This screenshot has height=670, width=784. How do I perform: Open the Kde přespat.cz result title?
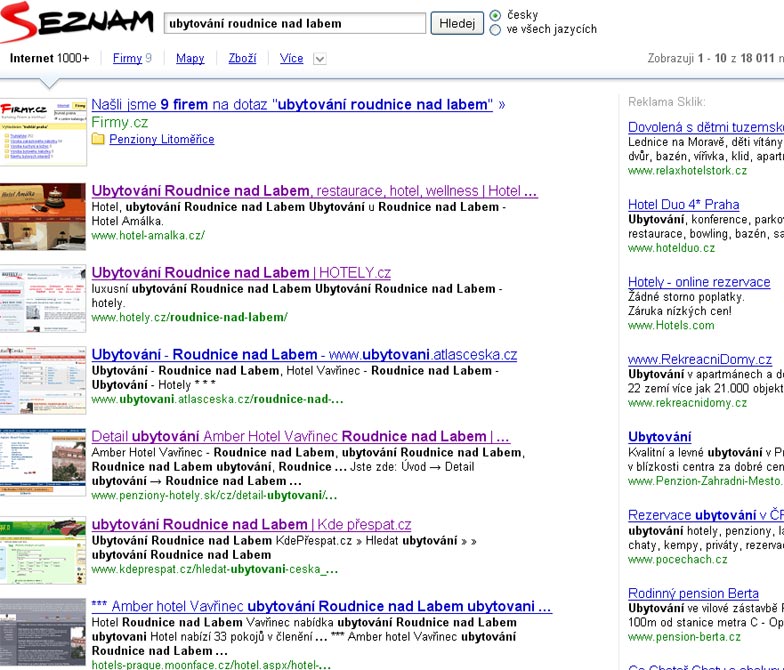point(252,524)
